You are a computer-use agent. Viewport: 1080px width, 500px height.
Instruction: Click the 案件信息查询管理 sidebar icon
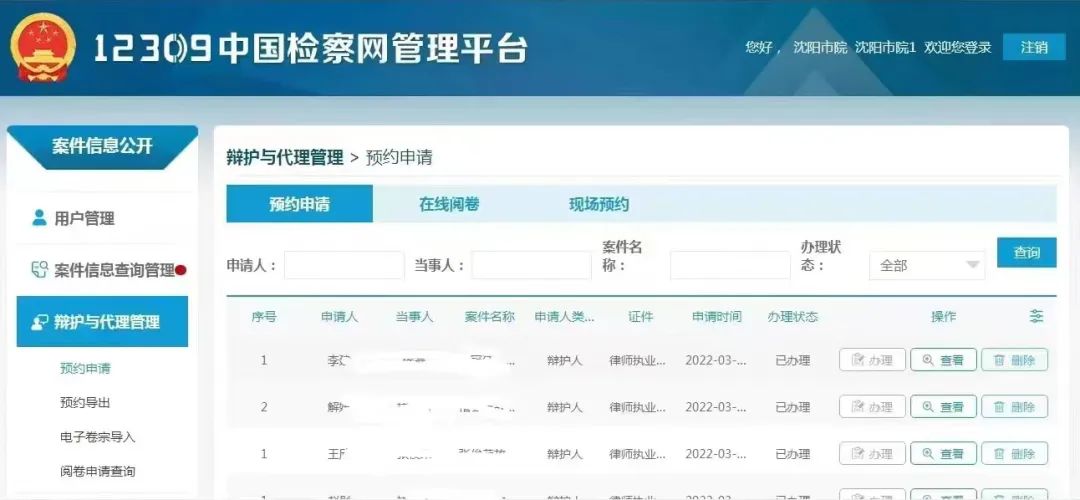[39, 270]
